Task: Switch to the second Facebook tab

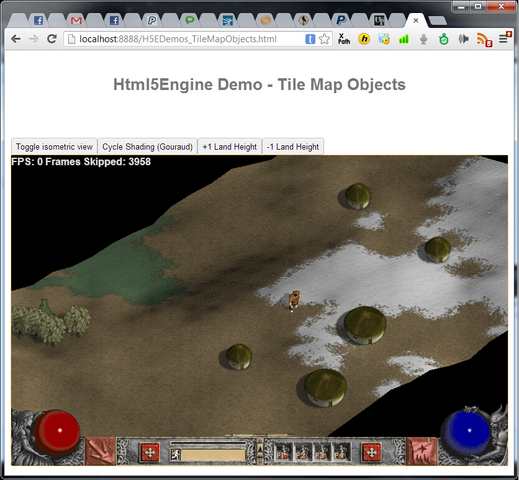Action: click(x=114, y=21)
